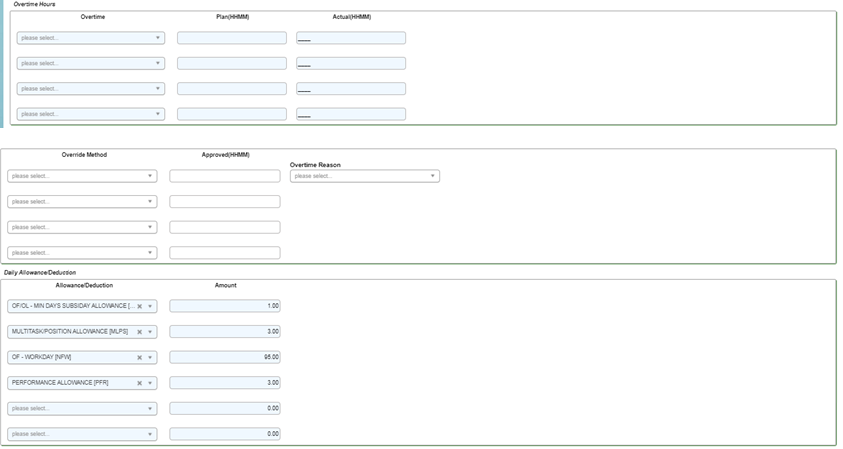Open dropdown arrow of OF - Workday row
This screenshot has width=843, height=449.
151,357
